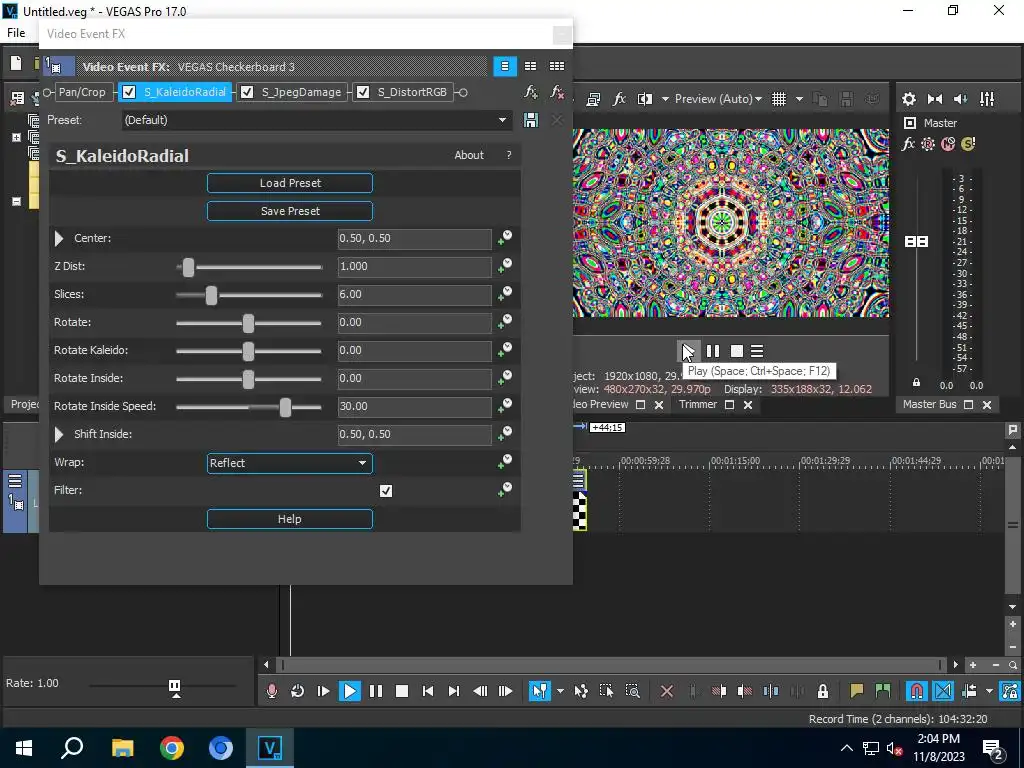Open the File menu
The width and height of the screenshot is (1024, 768).
pos(16,33)
